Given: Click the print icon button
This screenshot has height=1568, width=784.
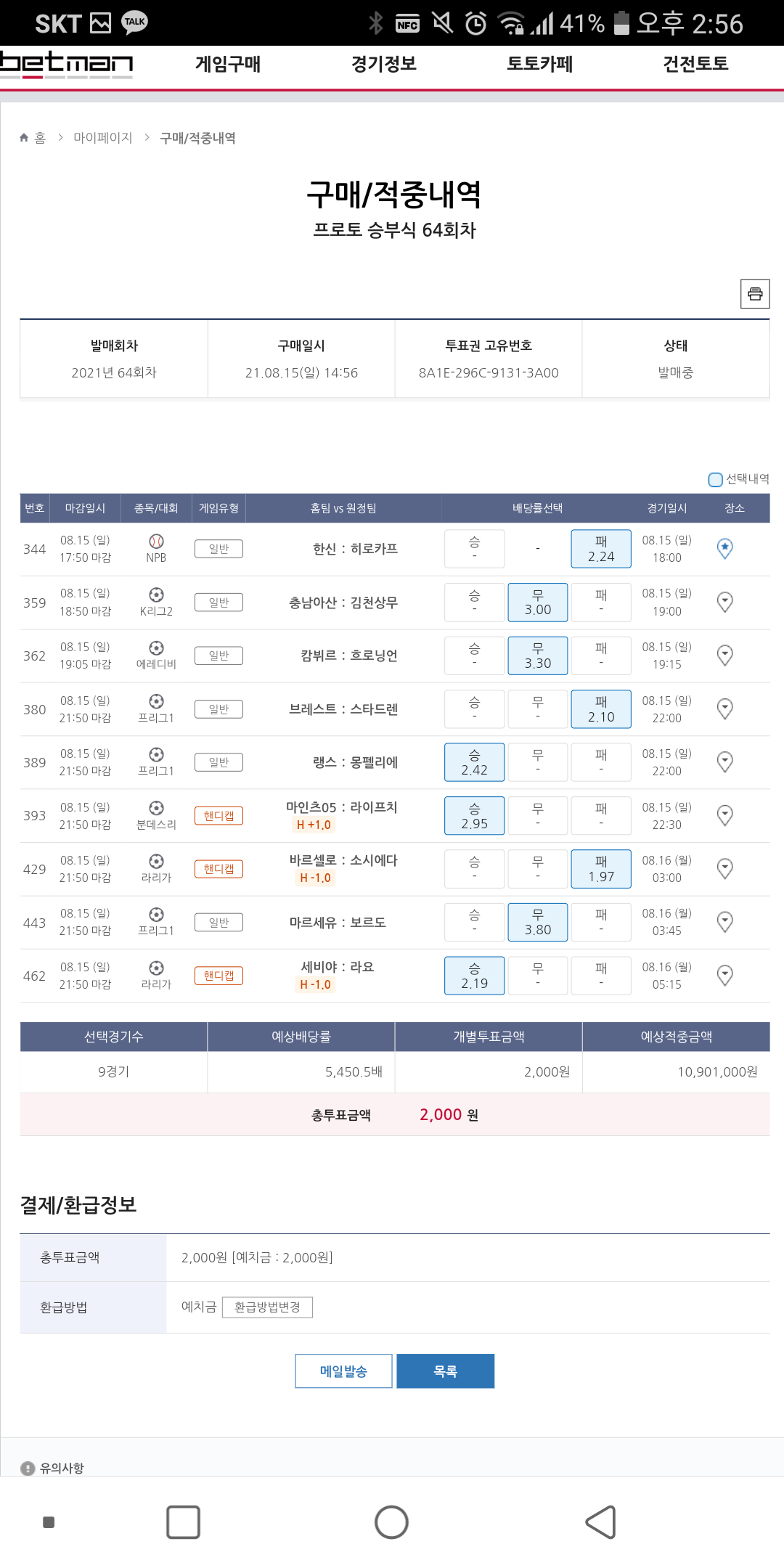Looking at the screenshot, I should click(x=755, y=294).
